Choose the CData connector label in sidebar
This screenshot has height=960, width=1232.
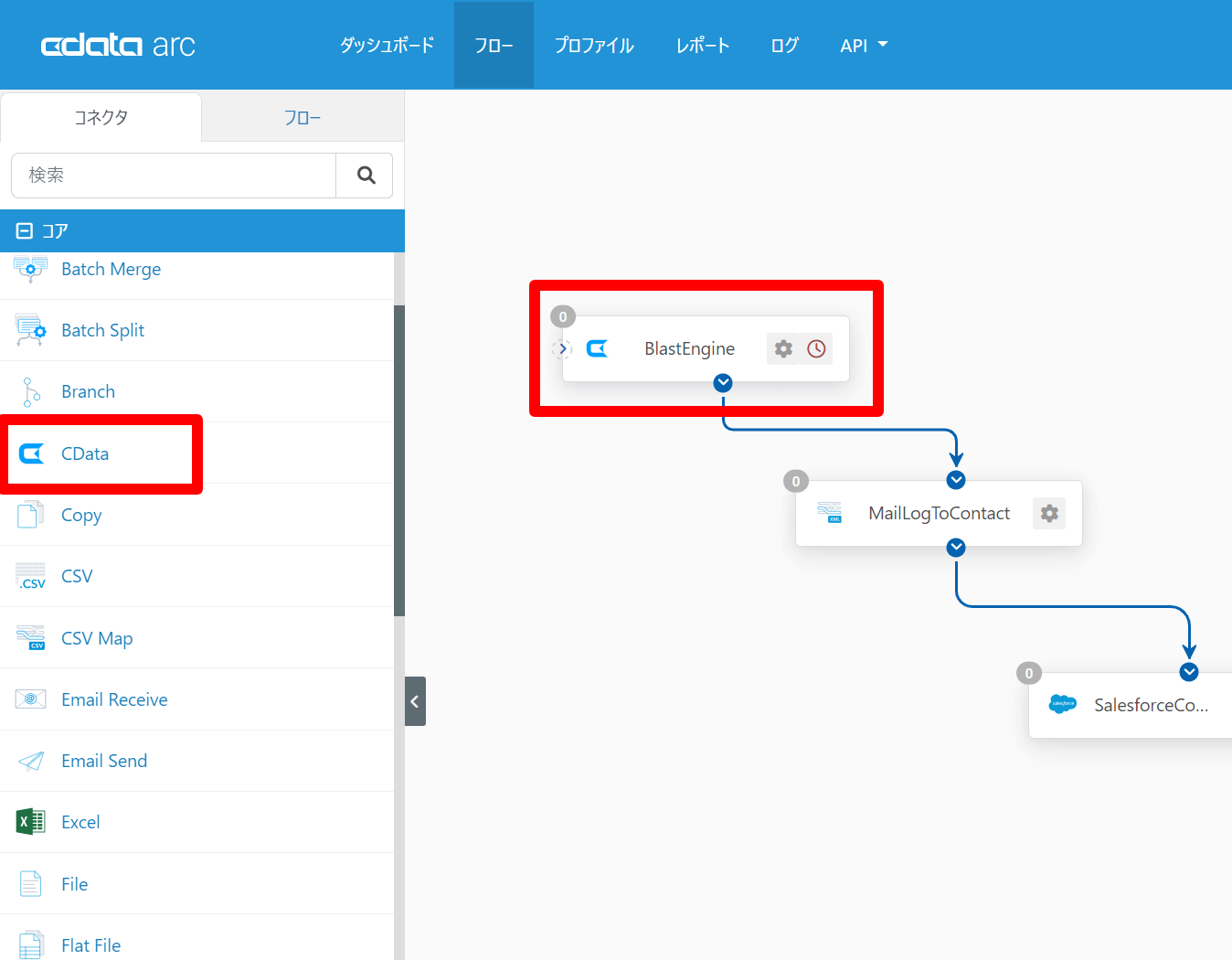pyautogui.click(x=85, y=453)
